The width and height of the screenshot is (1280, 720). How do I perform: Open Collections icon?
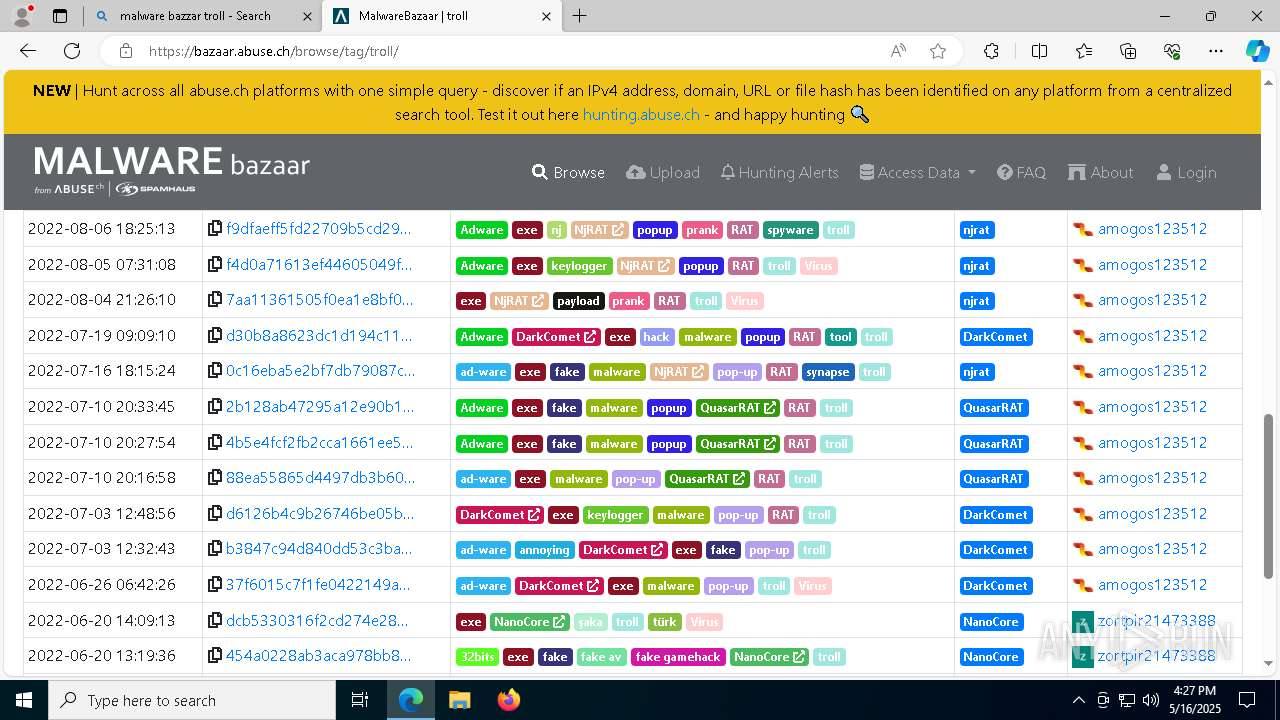tap(1128, 51)
